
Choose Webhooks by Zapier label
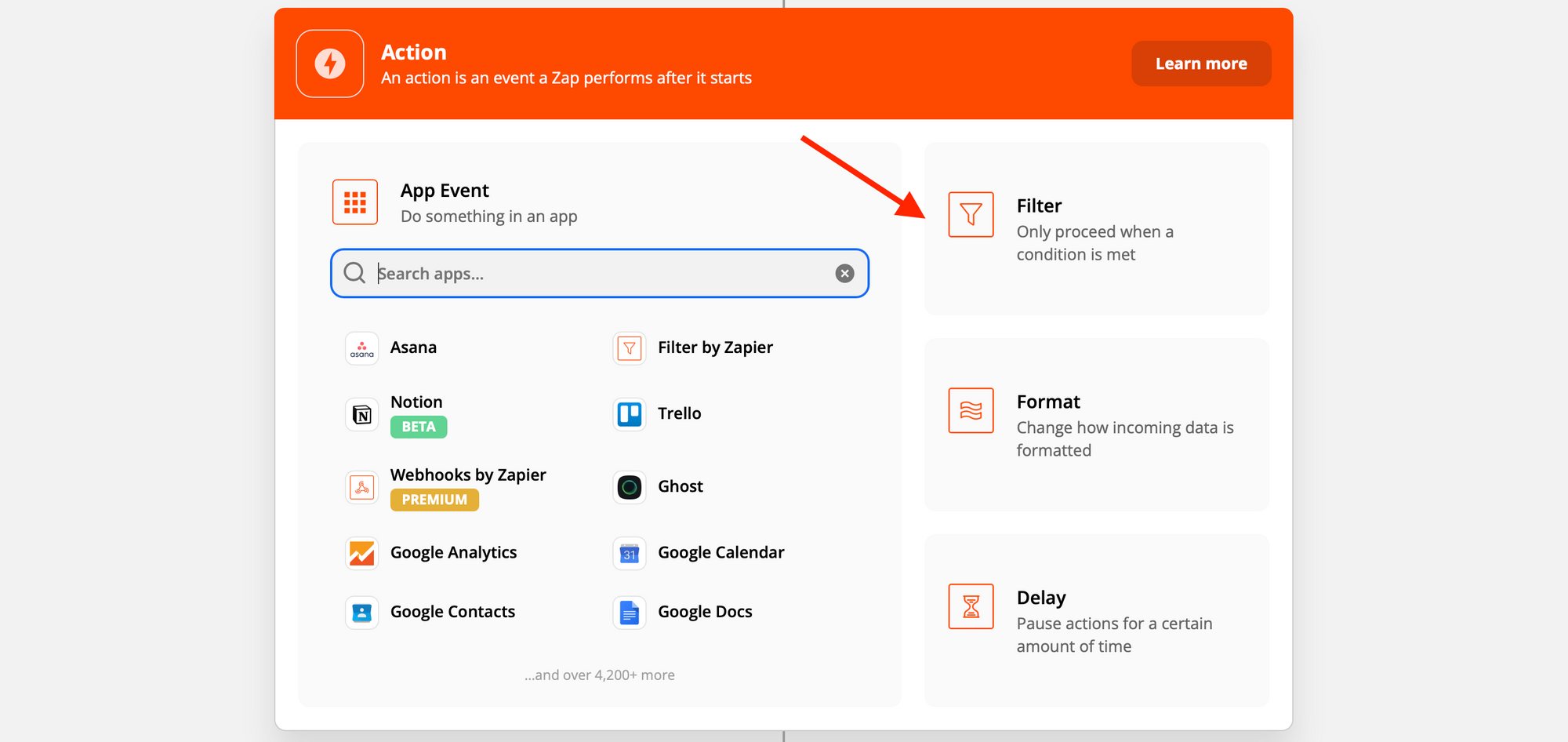[468, 475]
